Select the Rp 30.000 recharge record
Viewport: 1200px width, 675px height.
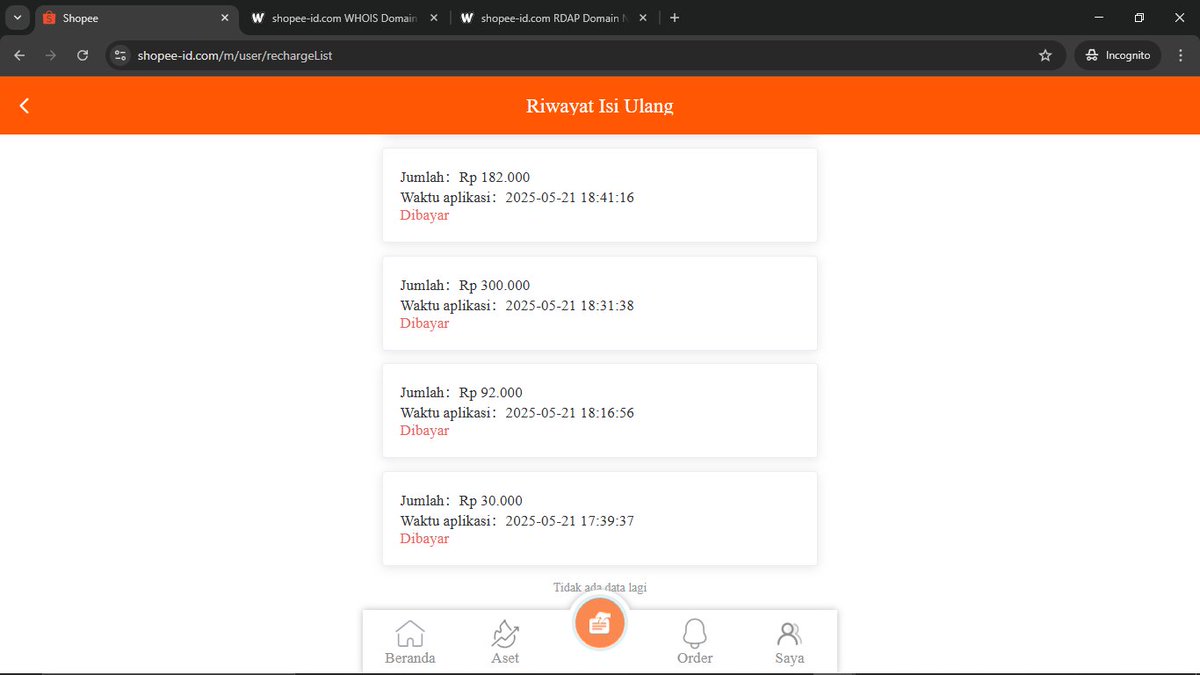pyautogui.click(x=600, y=518)
